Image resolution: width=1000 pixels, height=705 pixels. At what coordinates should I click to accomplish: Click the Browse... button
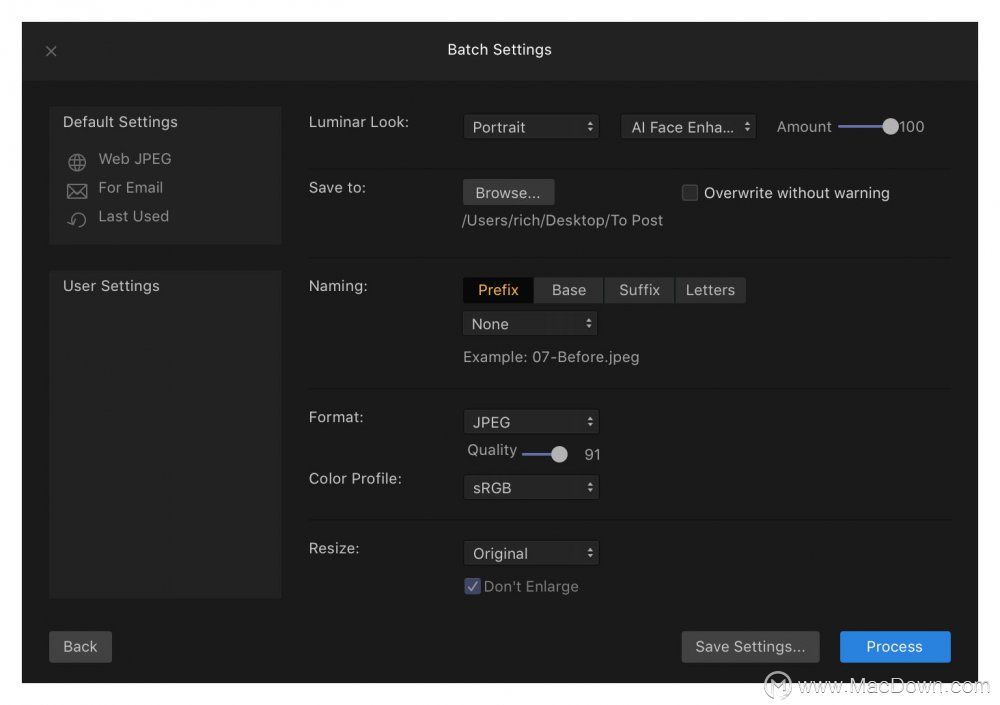(x=508, y=193)
